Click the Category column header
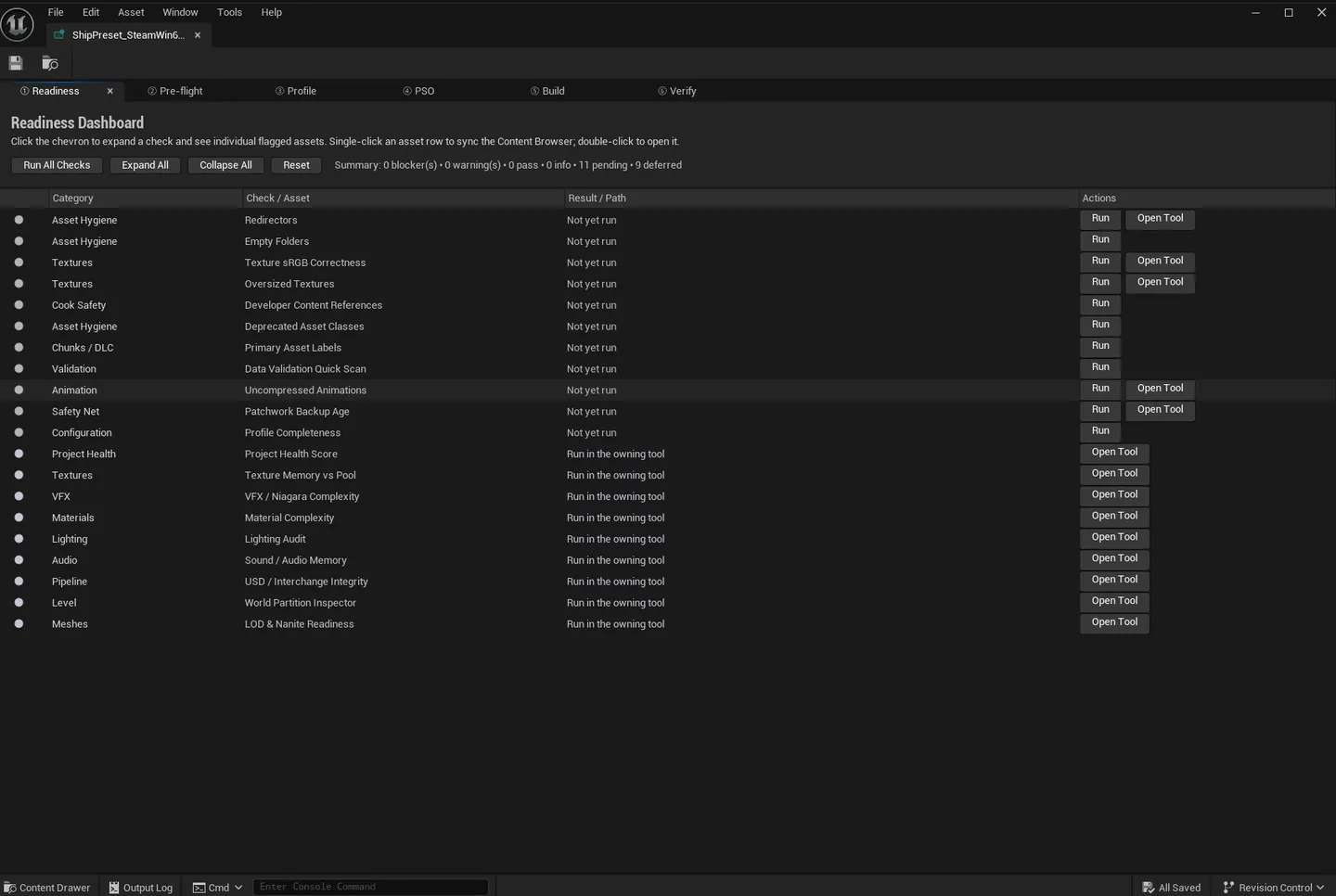 pyautogui.click(x=144, y=198)
